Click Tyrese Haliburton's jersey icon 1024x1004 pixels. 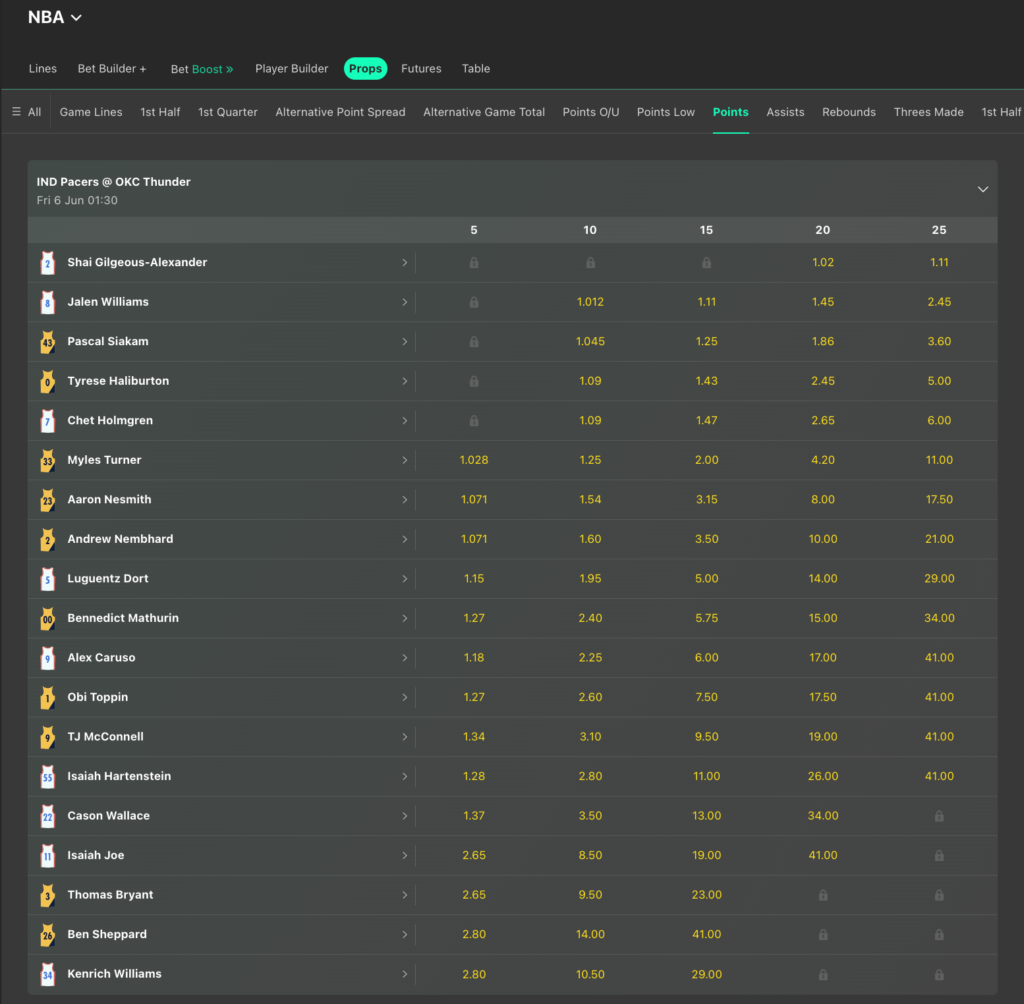[x=47, y=381]
